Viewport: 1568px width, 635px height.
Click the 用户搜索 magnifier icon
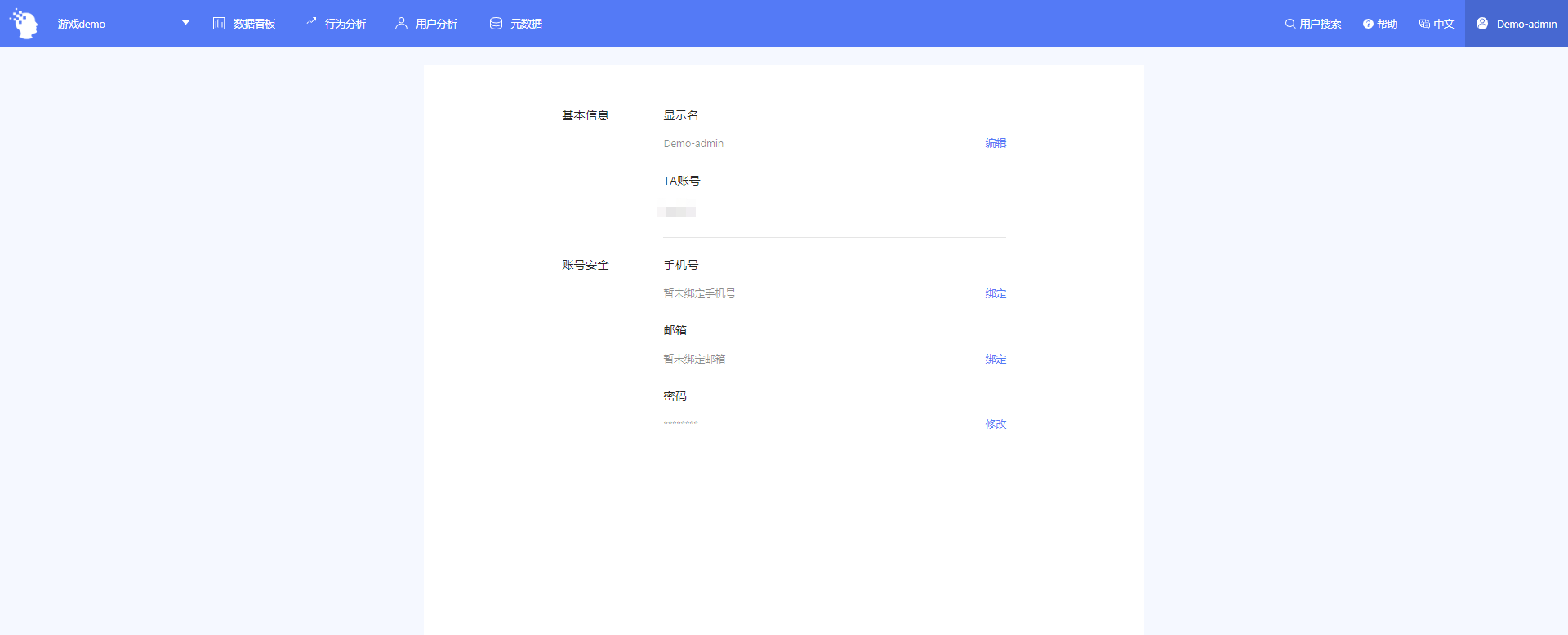point(1290,24)
